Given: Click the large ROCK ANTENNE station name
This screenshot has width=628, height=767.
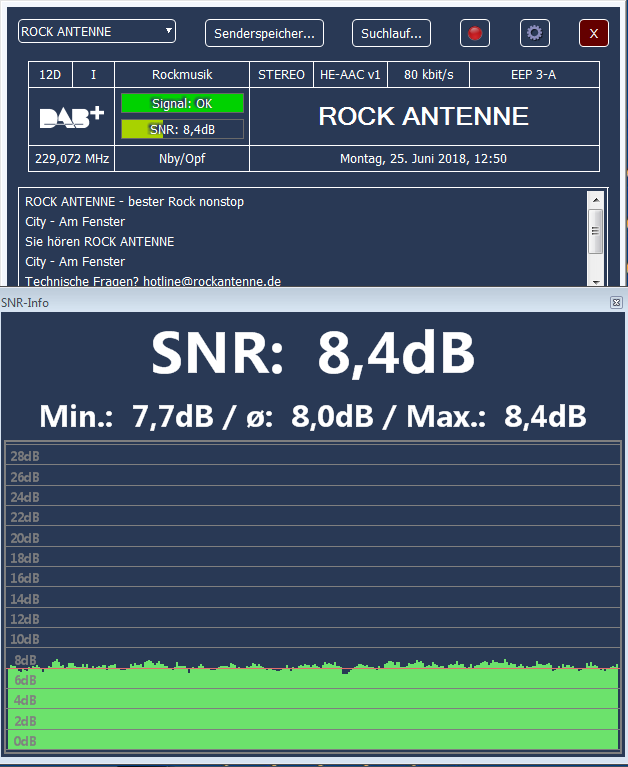Looking at the screenshot, I should click(423, 116).
